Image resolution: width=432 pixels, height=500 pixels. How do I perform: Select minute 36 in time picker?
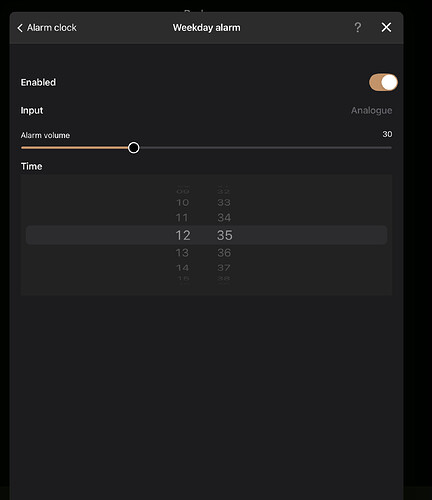click(224, 253)
